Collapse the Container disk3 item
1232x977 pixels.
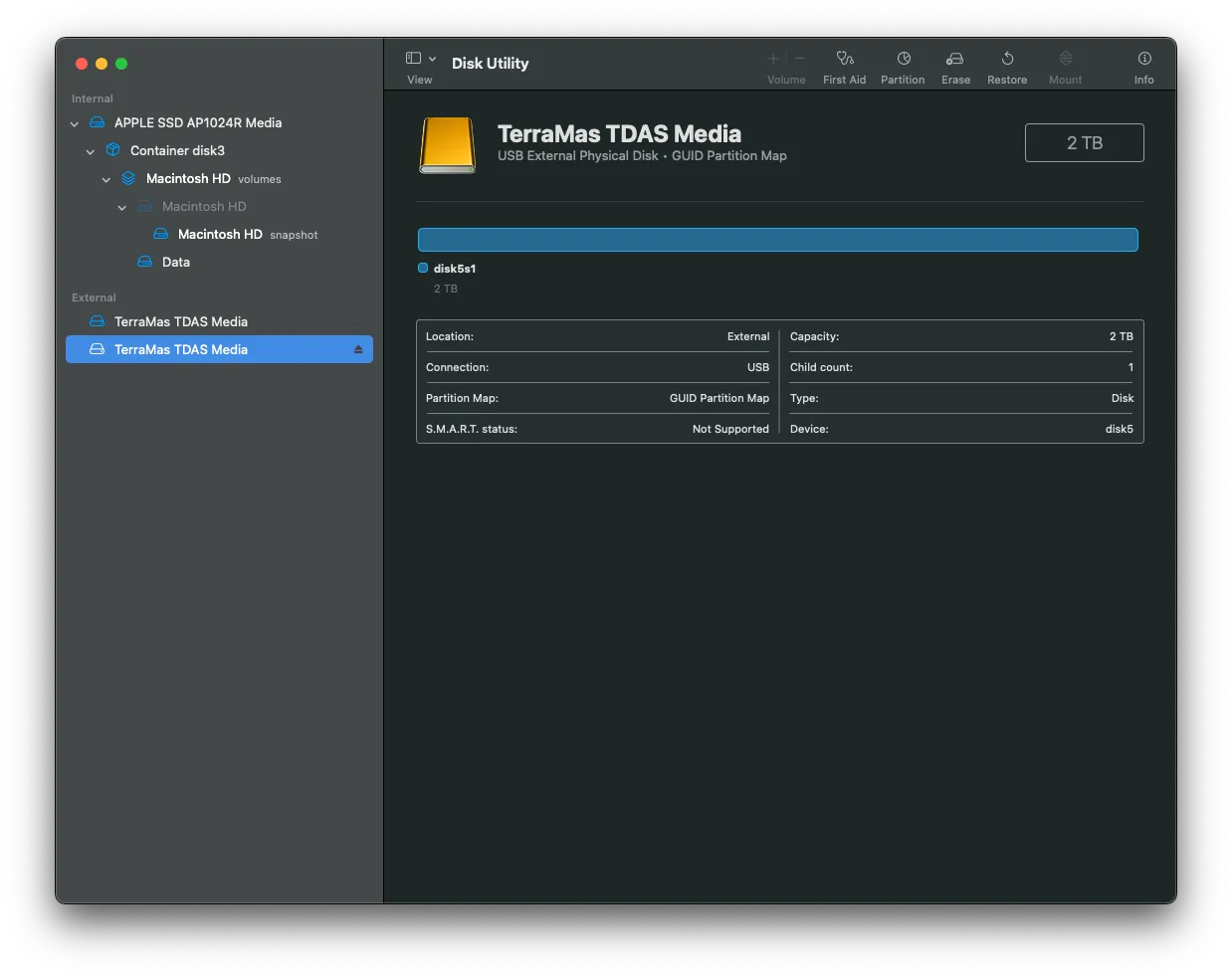click(91, 152)
